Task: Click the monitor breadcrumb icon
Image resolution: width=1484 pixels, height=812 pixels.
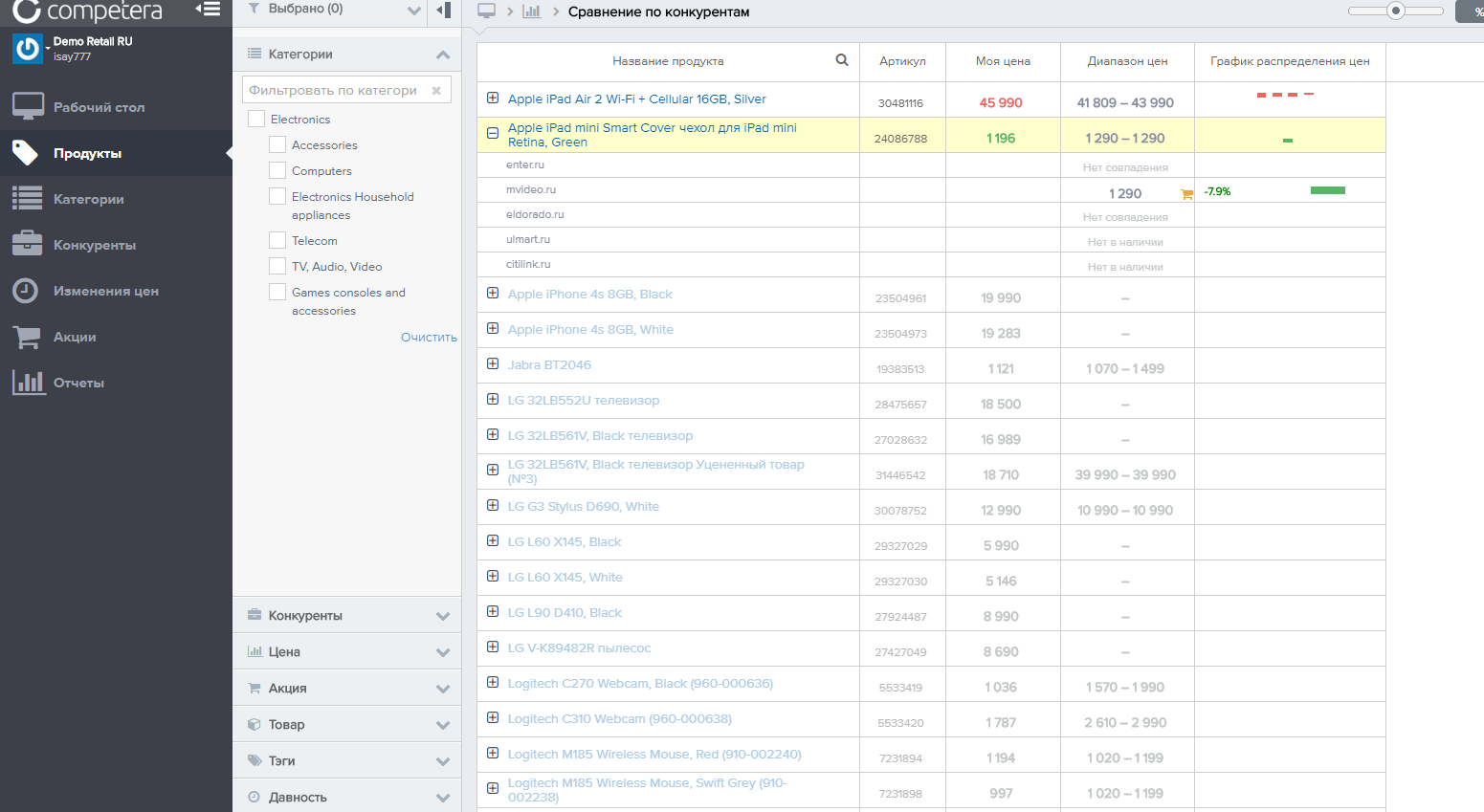Action: (487, 11)
